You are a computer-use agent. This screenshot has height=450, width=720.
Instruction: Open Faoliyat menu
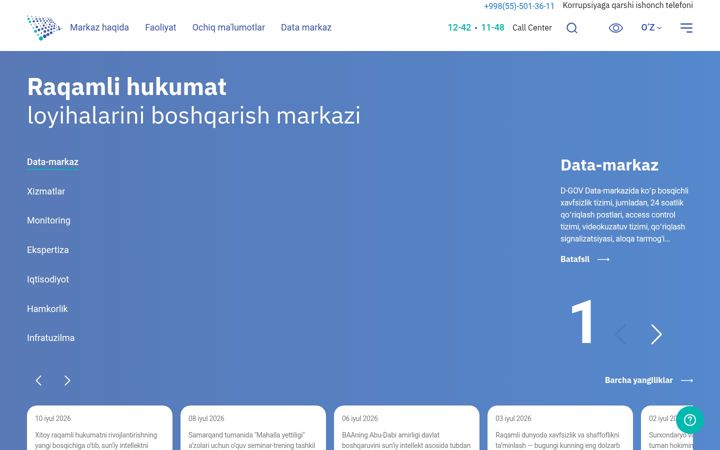(x=160, y=28)
